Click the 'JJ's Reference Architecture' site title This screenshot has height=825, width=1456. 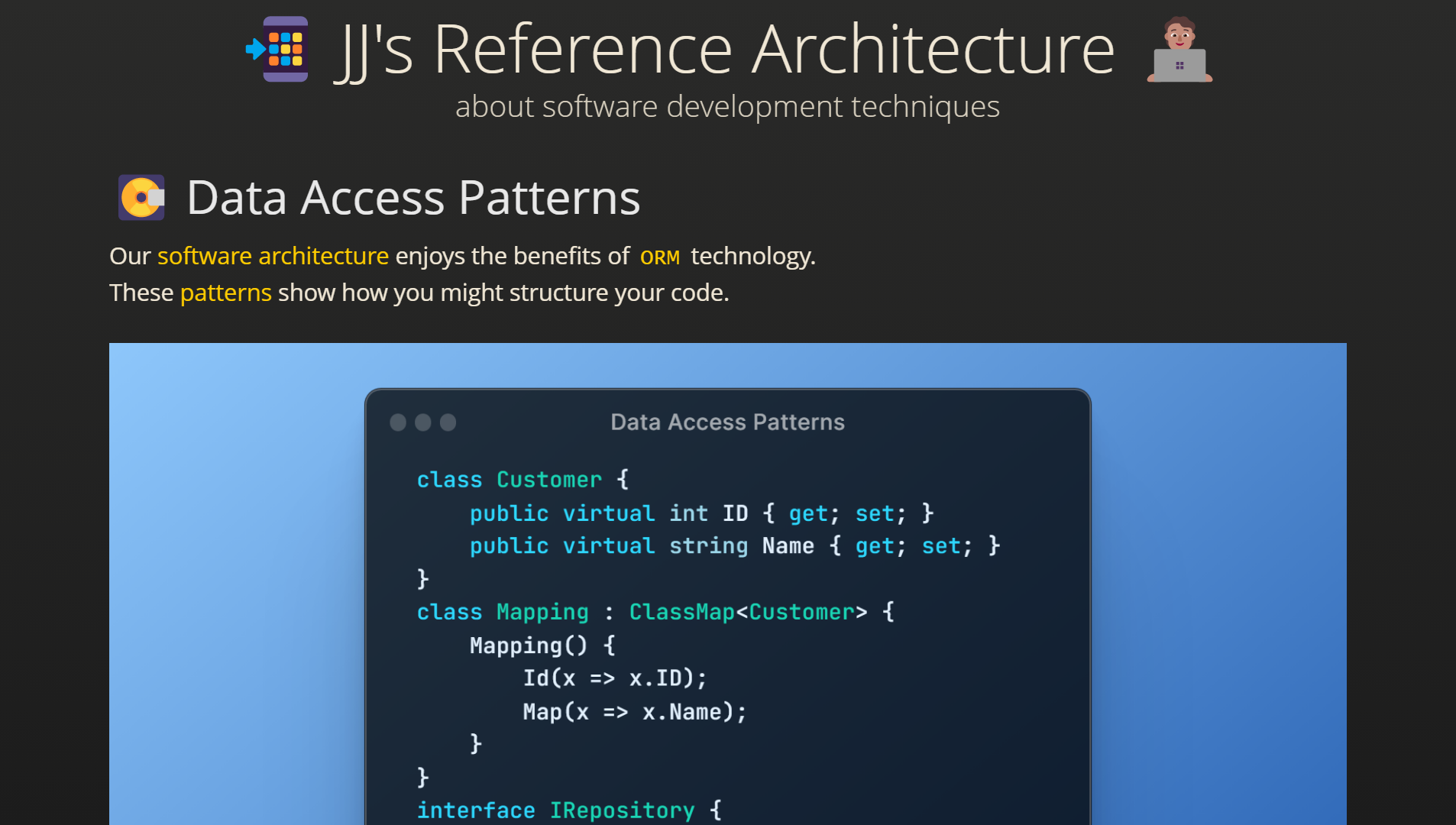click(x=725, y=49)
